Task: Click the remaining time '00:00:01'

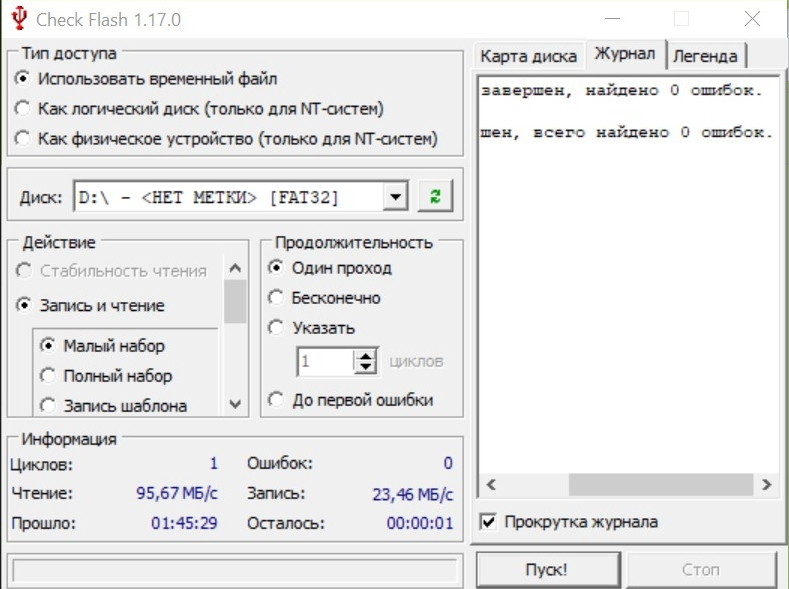Action: point(420,523)
